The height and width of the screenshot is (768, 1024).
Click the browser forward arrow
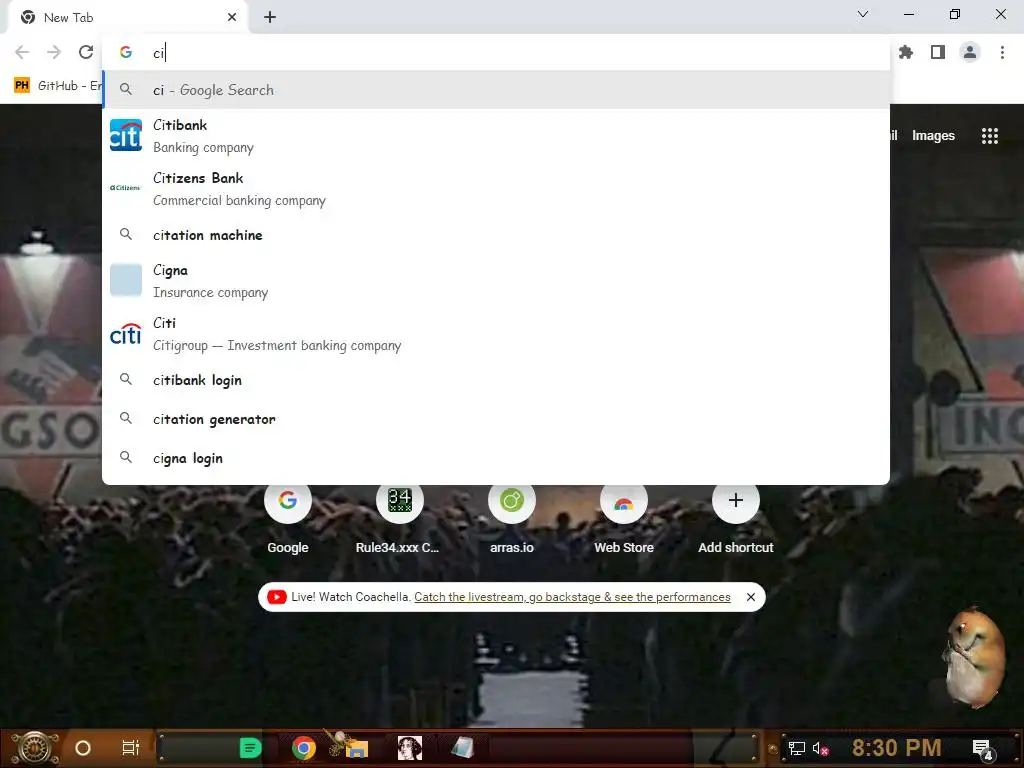point(54,52)
